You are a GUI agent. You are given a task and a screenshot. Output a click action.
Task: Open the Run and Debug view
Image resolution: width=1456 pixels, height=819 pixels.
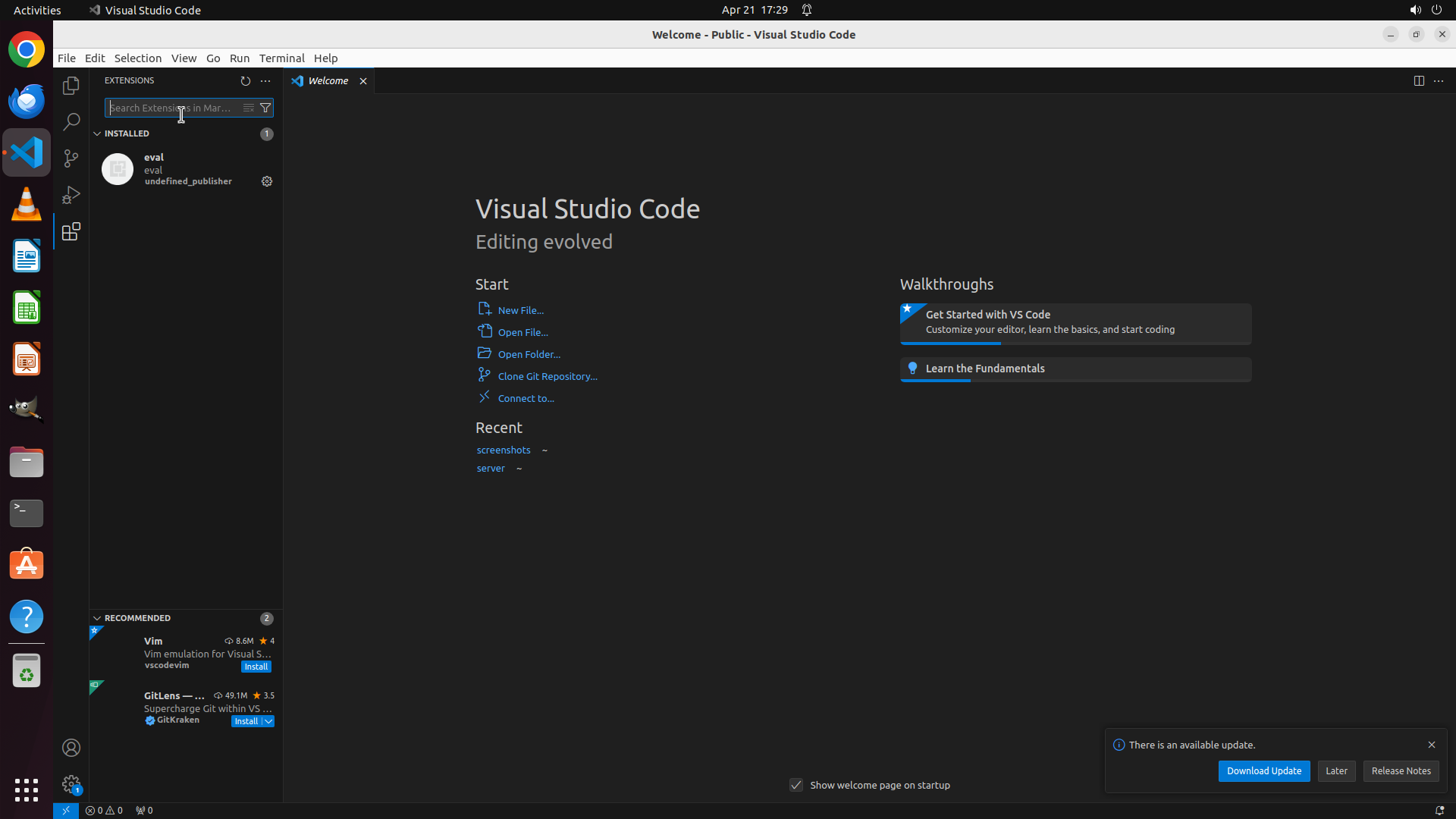(71, 195)
